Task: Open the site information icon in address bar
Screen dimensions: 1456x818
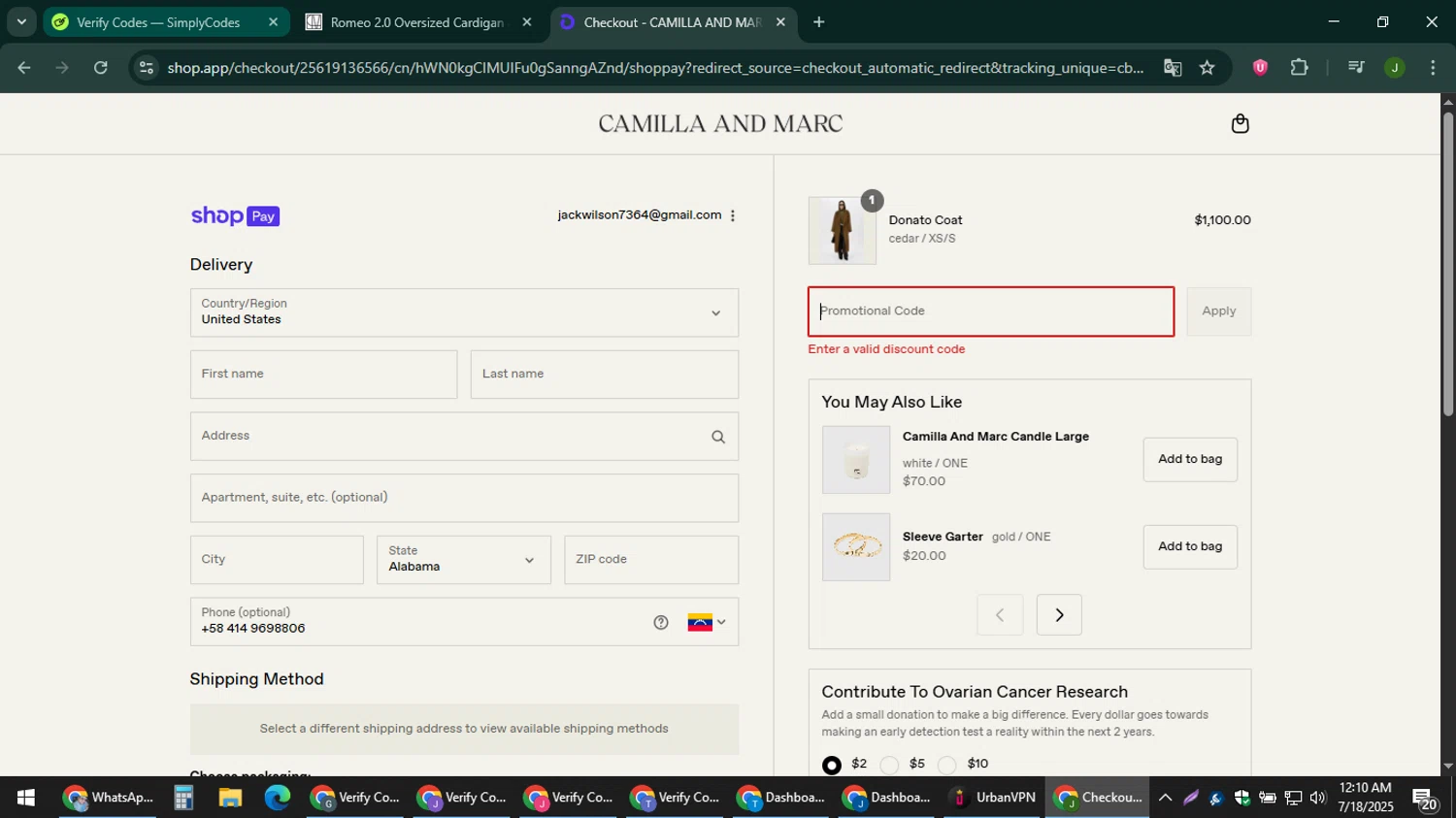Action: (x=147, y=68)
